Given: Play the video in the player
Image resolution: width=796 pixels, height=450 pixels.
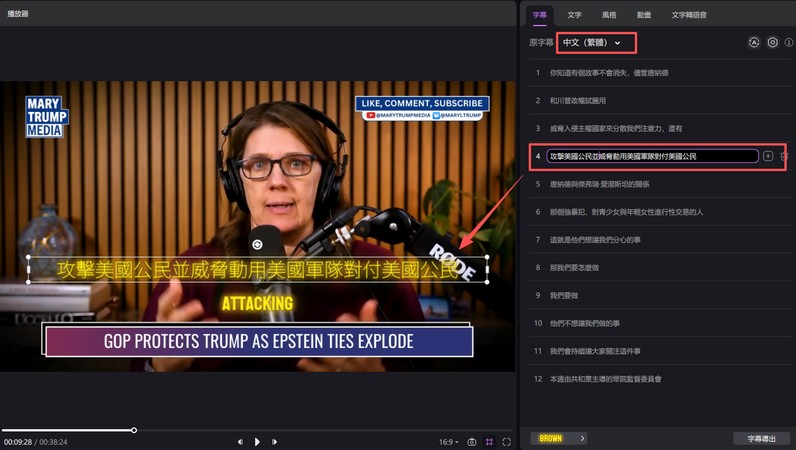Looking at the screenshot, I should (x=257, y=442).
